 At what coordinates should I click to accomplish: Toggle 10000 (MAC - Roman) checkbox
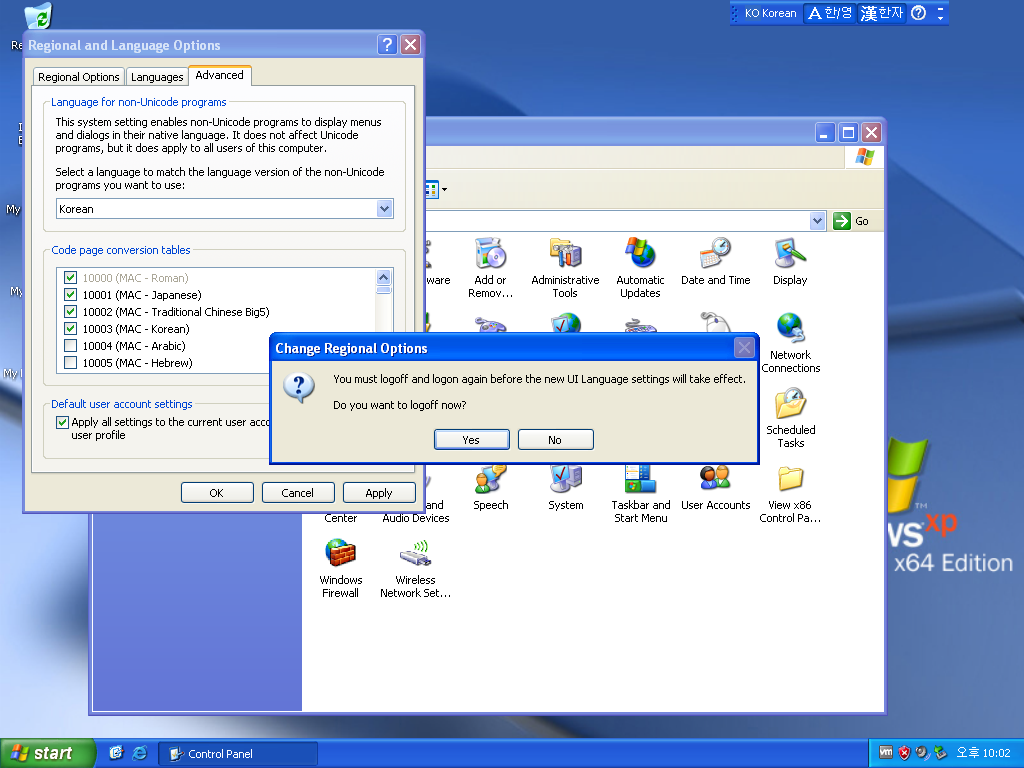coord(71,278)
